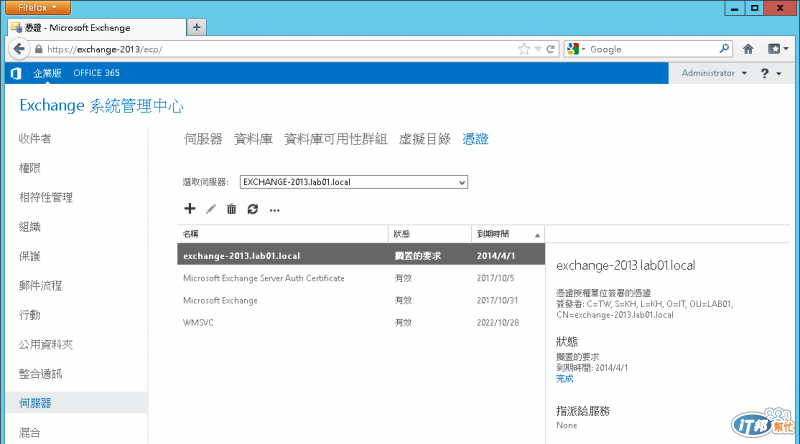Click the search magnifier in Google box
800x444 pixels.
pyautogui.click(x=724, y=48)
